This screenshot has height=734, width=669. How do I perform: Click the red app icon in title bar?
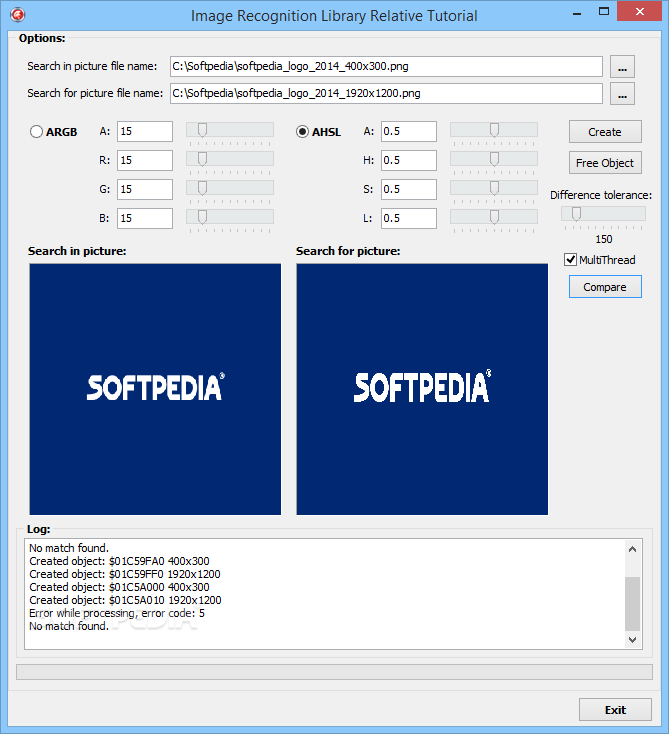17,15
